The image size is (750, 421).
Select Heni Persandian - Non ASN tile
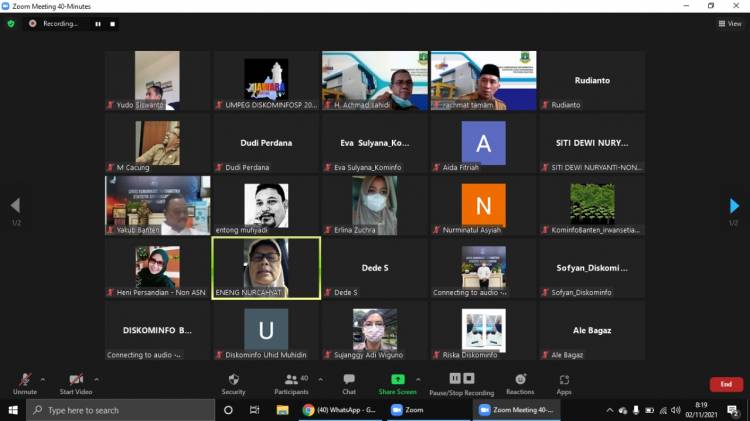tap(157, 268)
